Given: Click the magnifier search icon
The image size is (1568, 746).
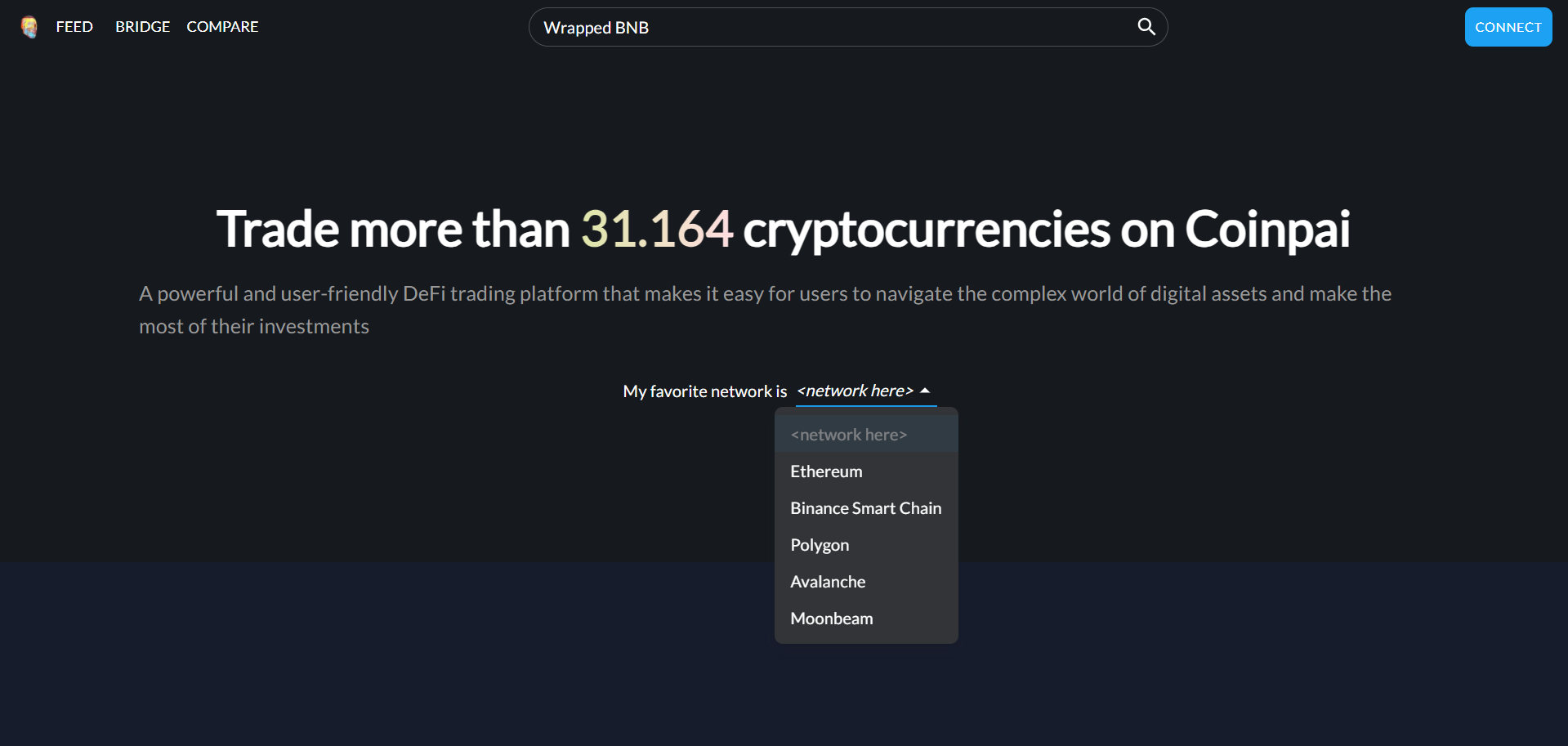Looking at the screenshot, I should pos(1146,27).
